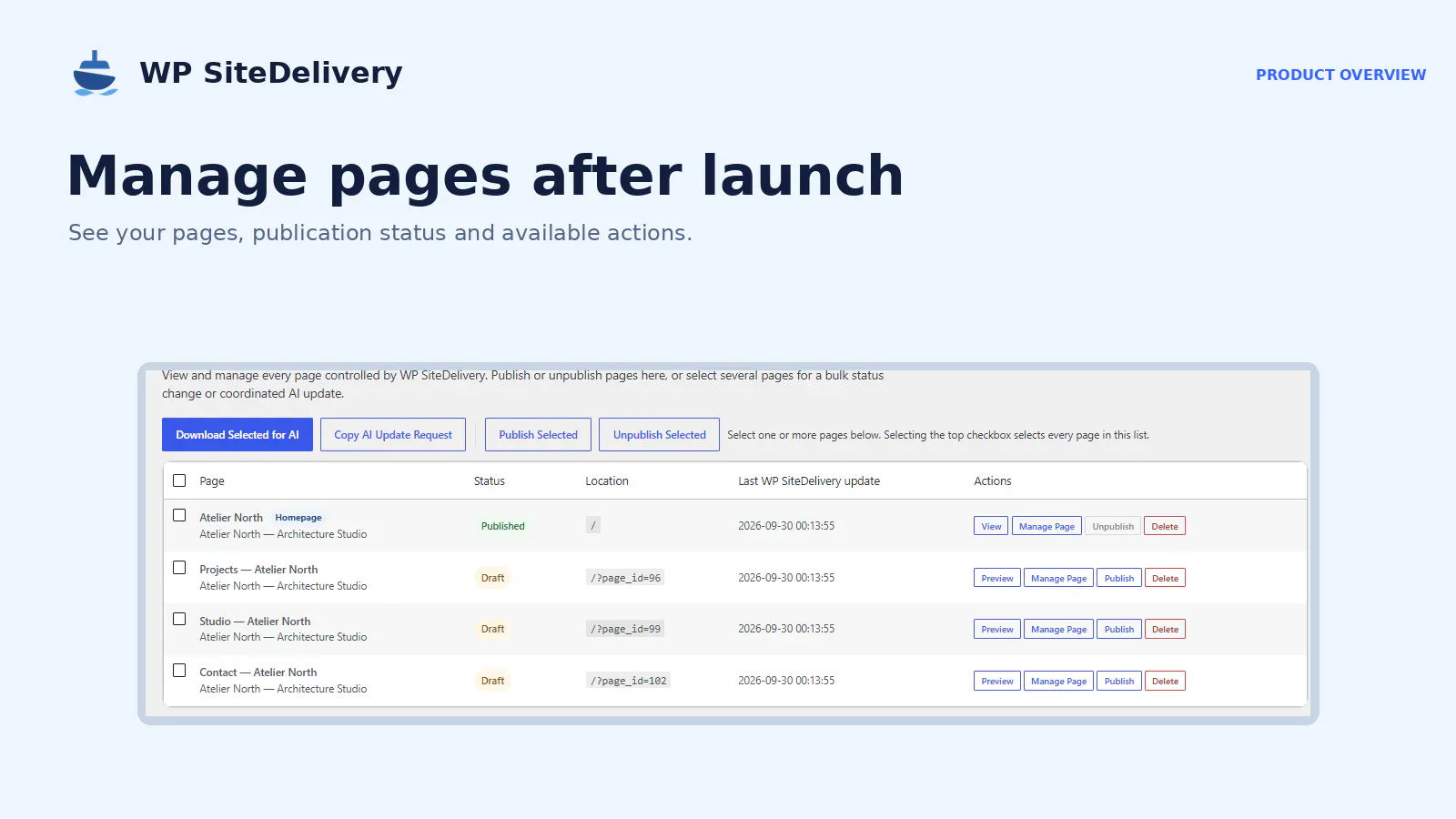Click the /?page_id=96 location text
Viewport: 1456px width, 819px height.
pyautogui.click(x=625, y=578)
